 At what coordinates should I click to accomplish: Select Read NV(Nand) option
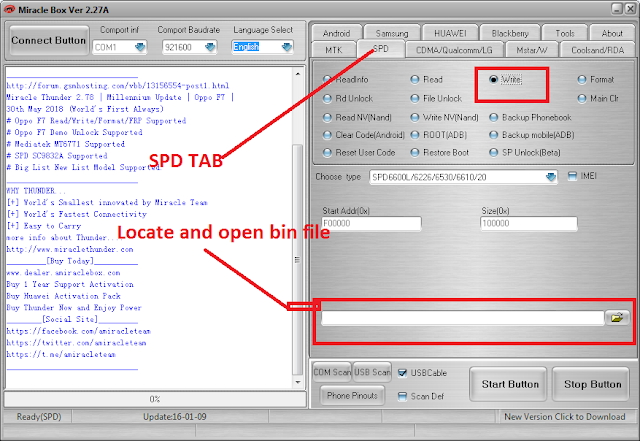coord(327,118)
